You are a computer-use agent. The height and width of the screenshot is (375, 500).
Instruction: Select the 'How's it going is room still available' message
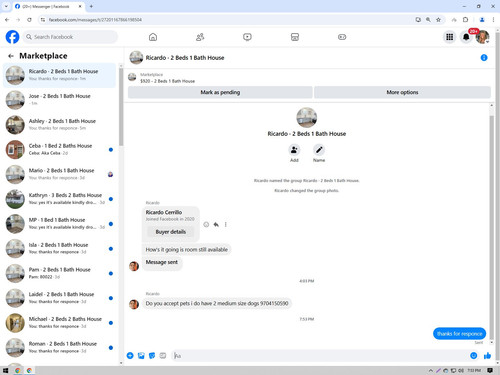pos(187,249)
